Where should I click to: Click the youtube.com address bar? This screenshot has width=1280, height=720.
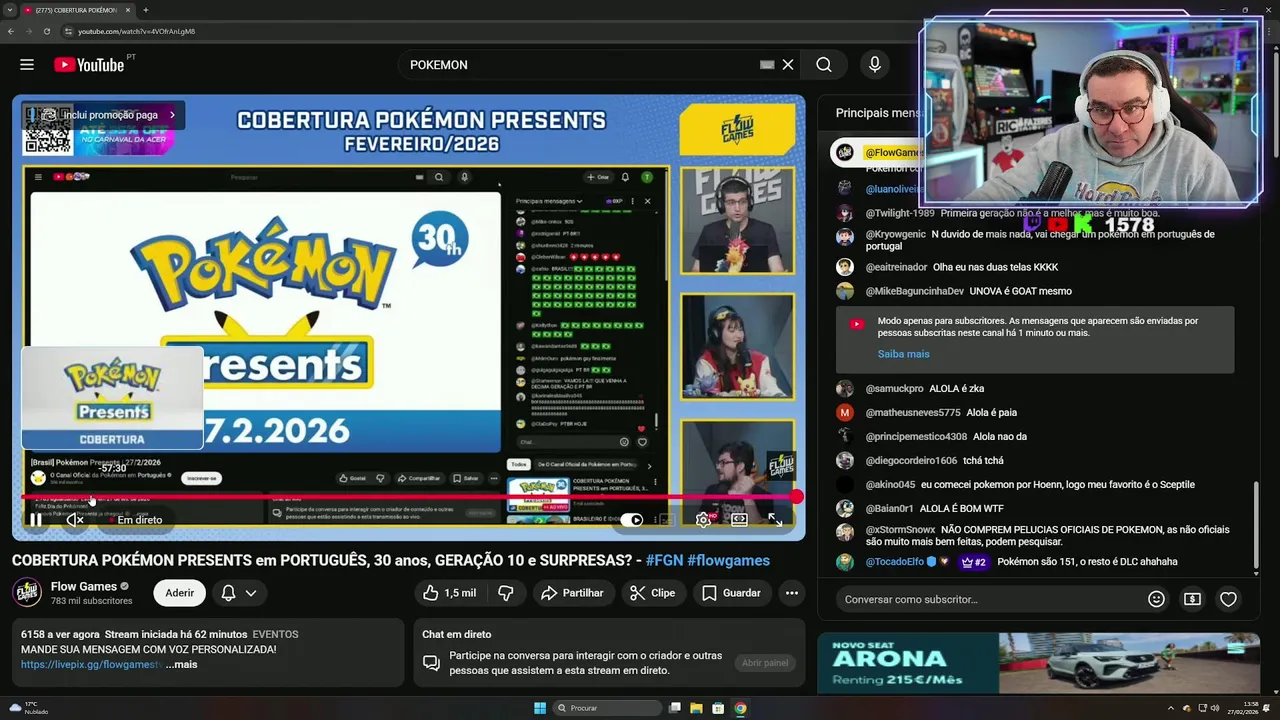[x=138, y=31]
